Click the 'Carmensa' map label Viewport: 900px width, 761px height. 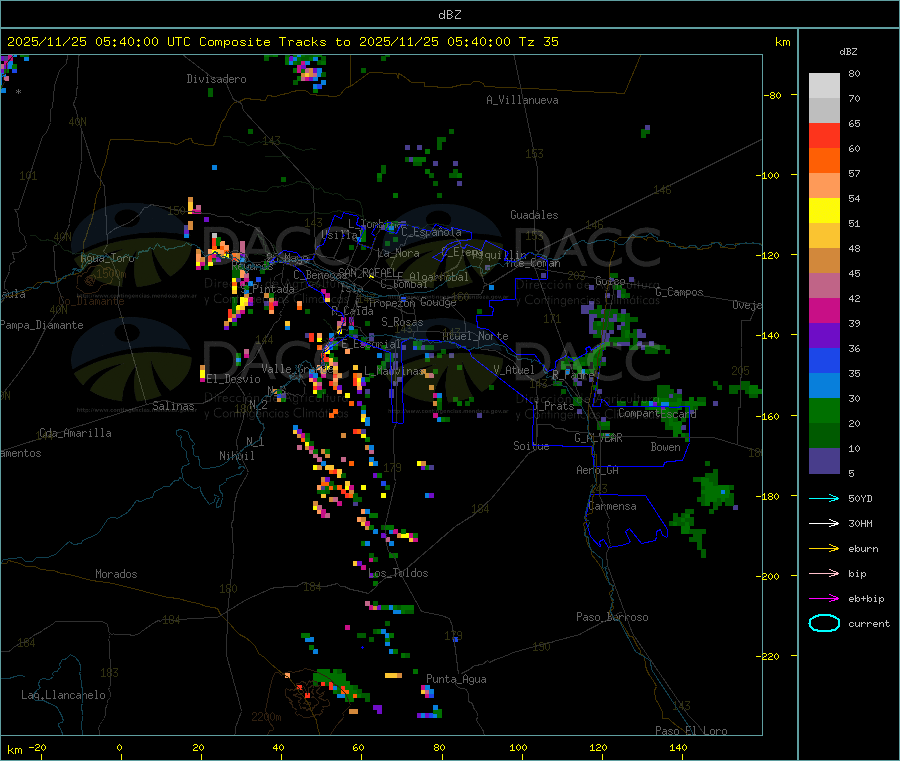pyautogui.click(x=612, y=506)
